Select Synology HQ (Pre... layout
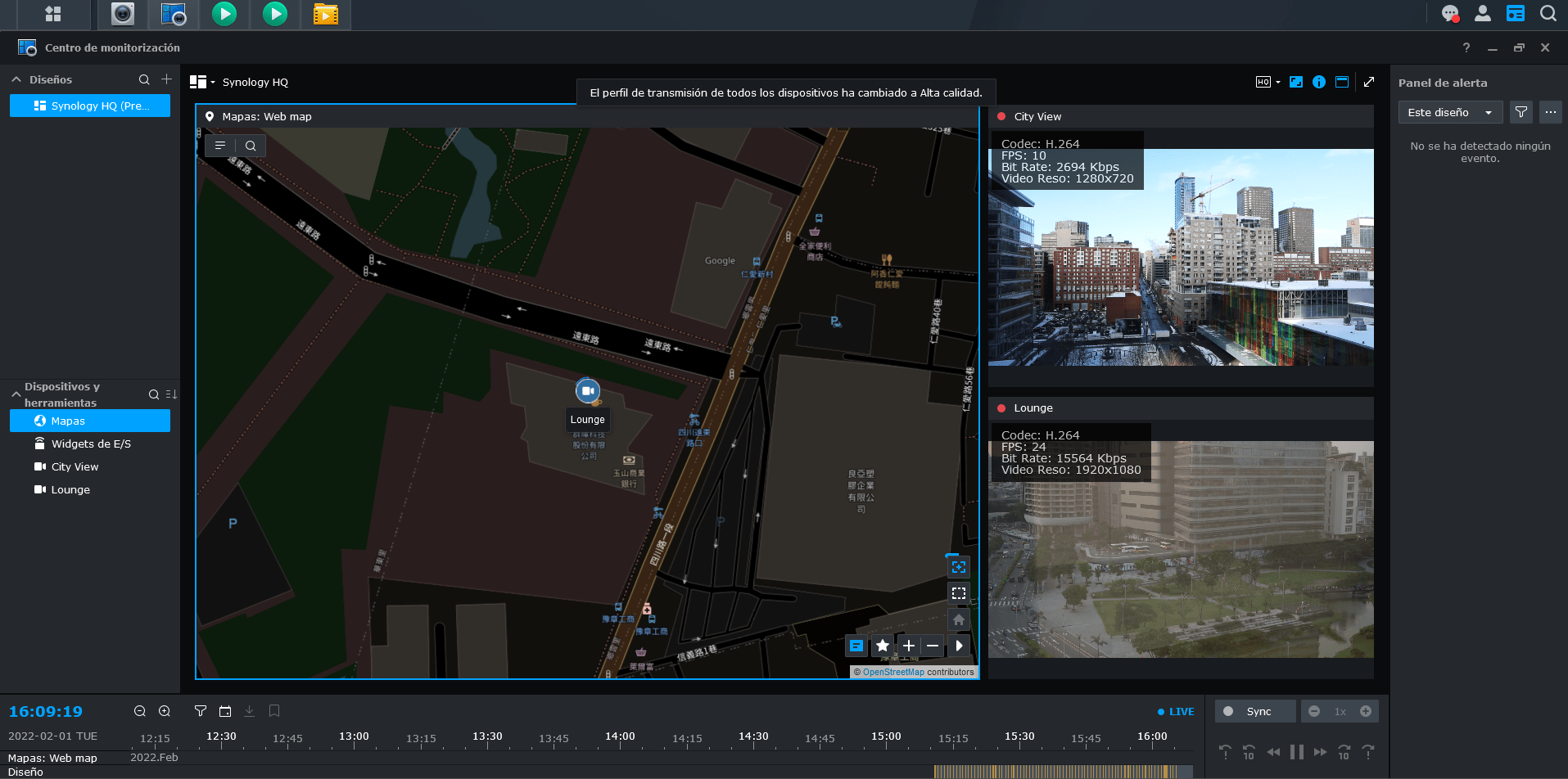The height and width of the screenshot is (779, 1568). point(90,106)
